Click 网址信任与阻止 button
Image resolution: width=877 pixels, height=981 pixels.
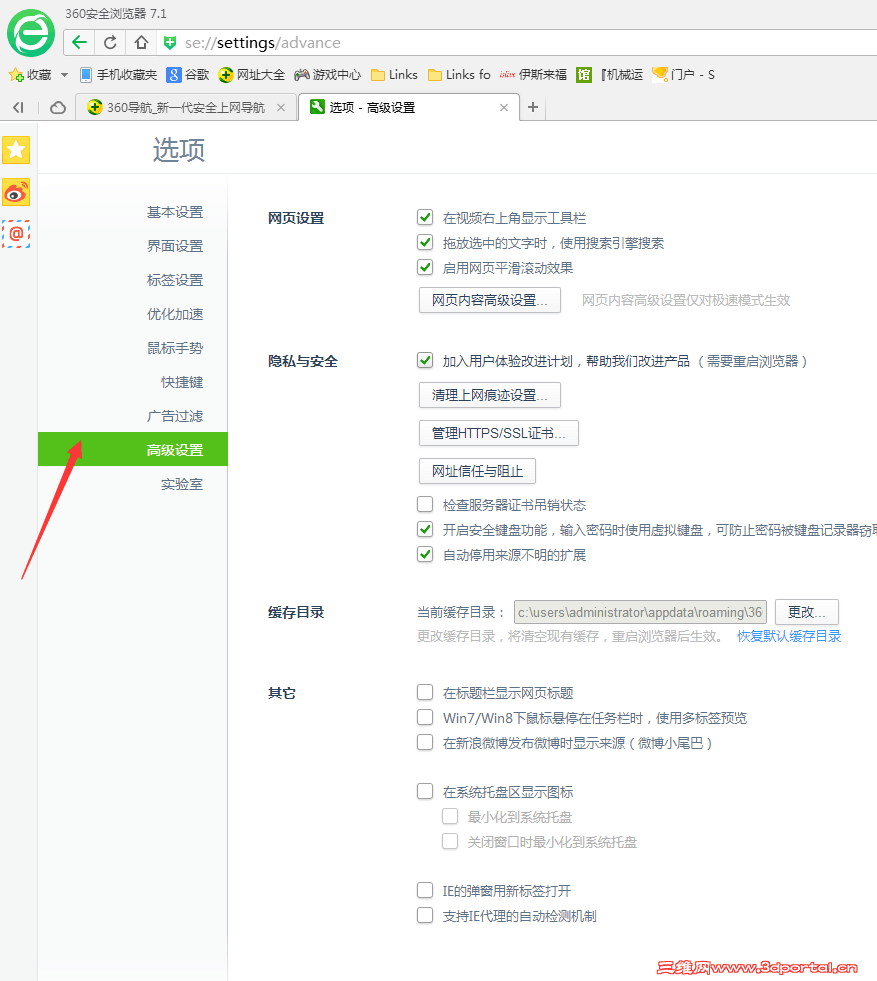click(477, 471)
